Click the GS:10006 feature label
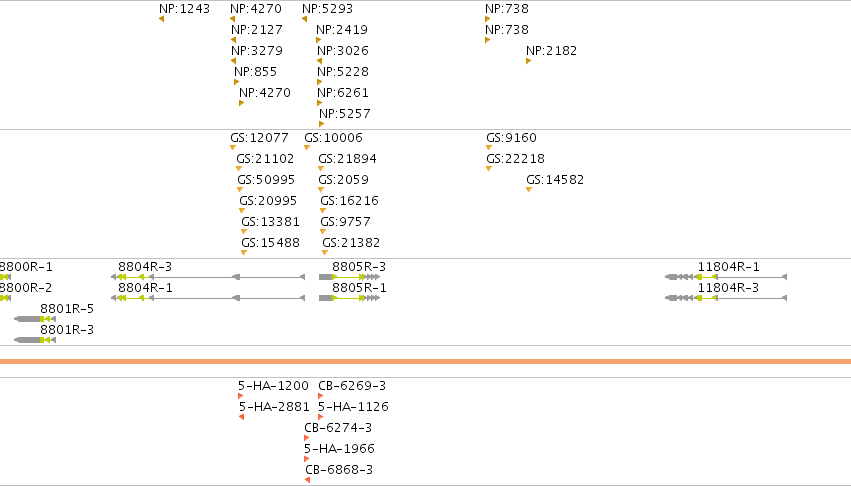 [333, 138]
